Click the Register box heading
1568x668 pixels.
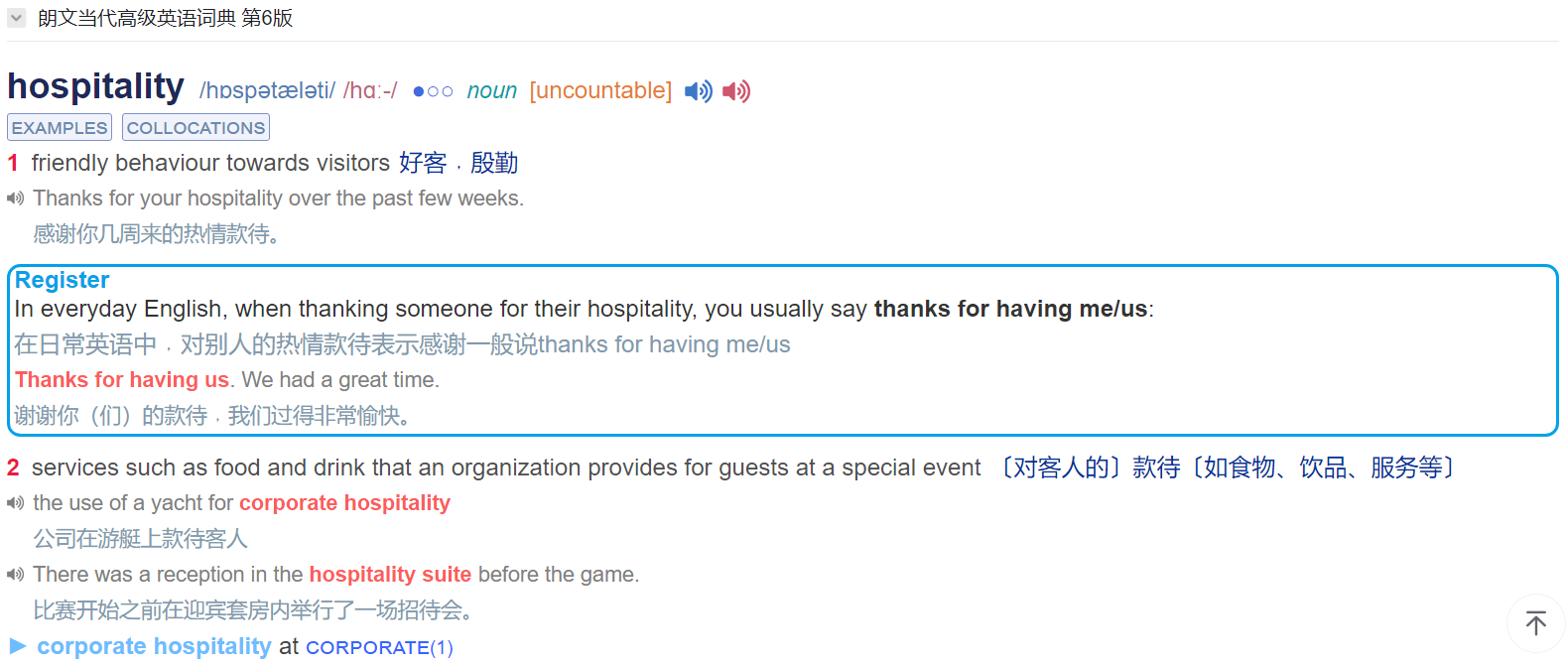point(62,280)
